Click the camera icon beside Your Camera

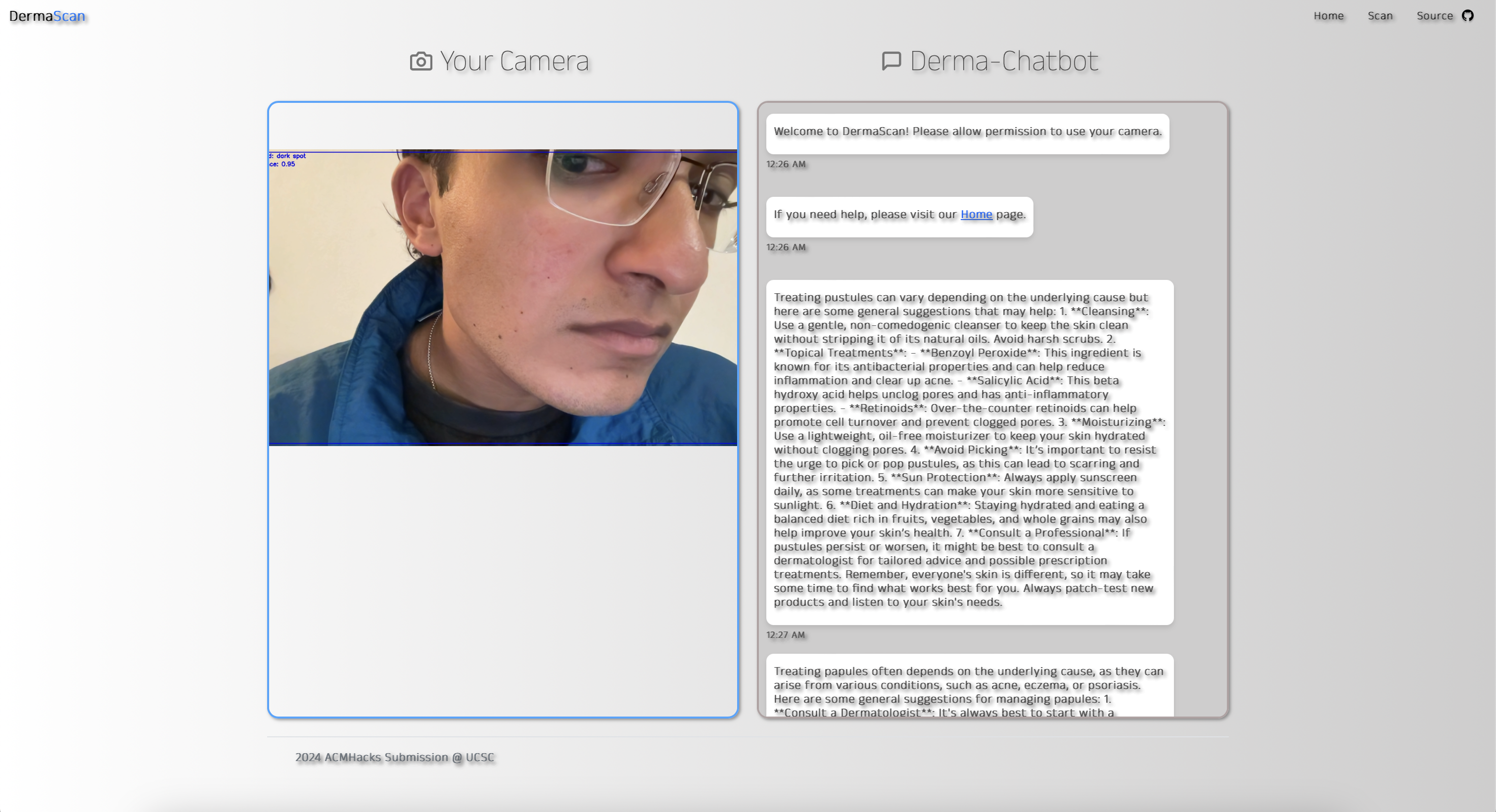pyautogui.click(x=421, y=61)
